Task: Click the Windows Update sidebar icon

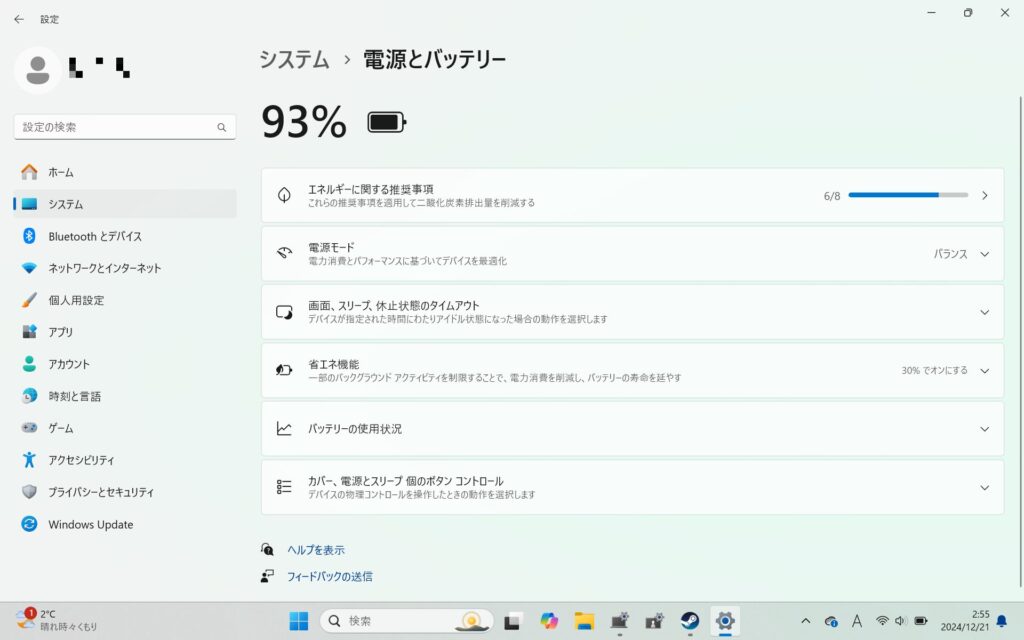Action: (29, 524)
